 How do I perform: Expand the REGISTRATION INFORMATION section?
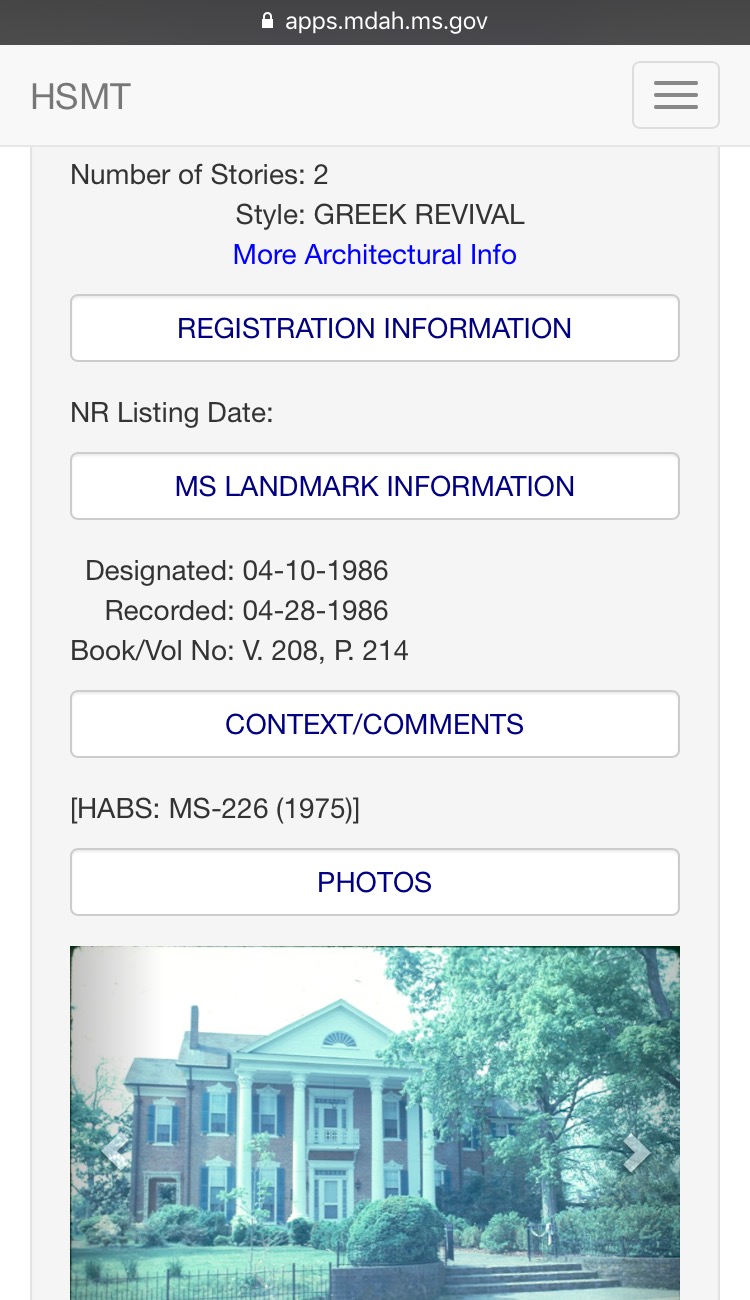374,328
